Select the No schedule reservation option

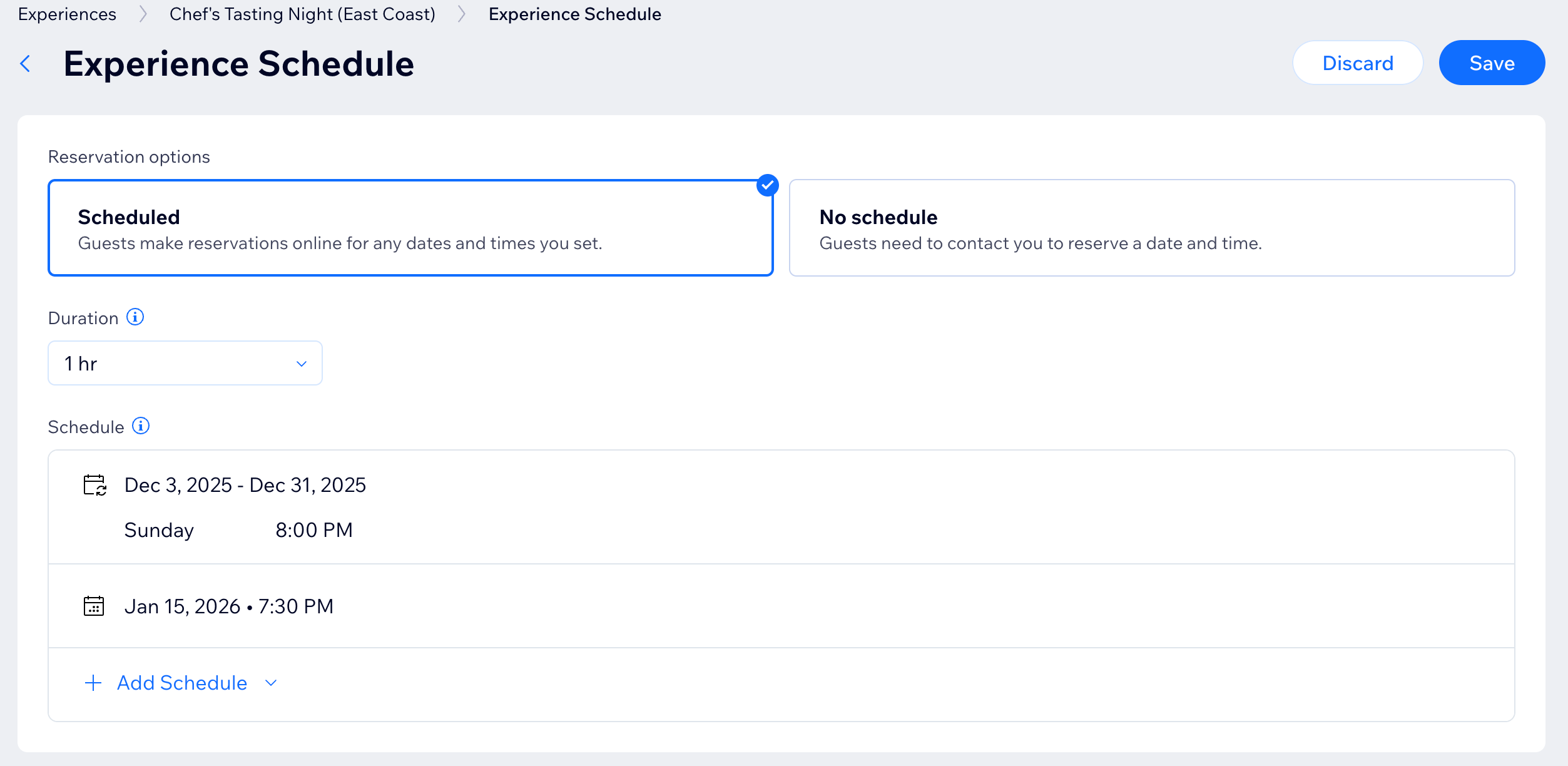point(1151,228)
